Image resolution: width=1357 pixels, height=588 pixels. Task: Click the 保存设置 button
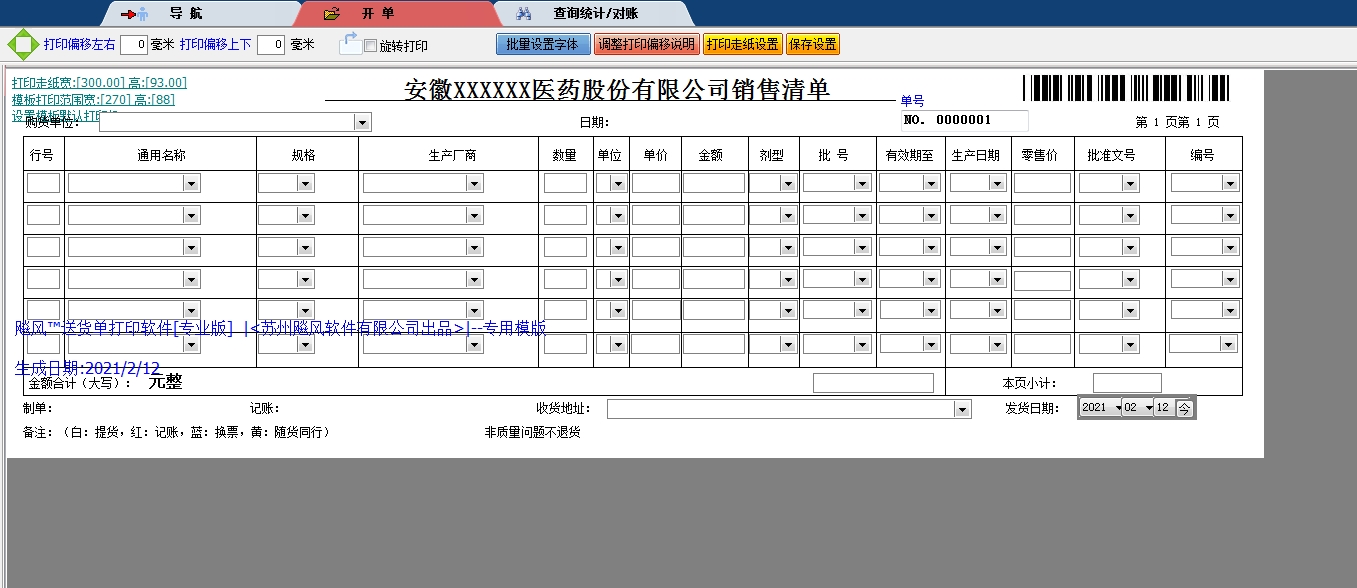click(x=812, y=43)
